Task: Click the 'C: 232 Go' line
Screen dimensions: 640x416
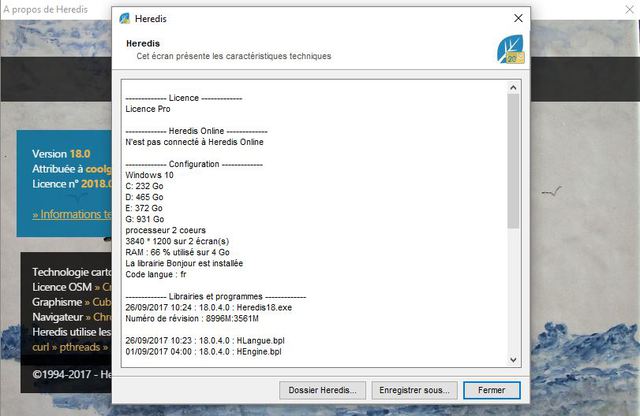Action: 144,186
